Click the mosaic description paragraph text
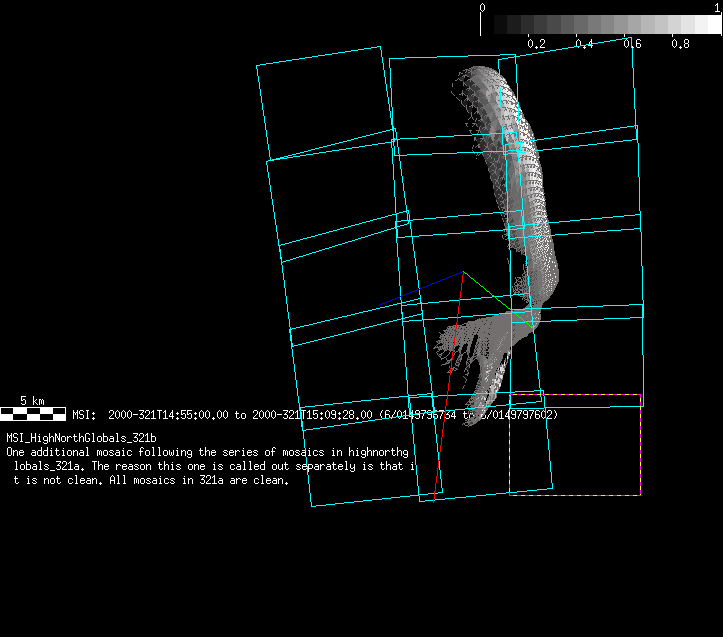The image size is (723, 637). [x=210, y=466]
